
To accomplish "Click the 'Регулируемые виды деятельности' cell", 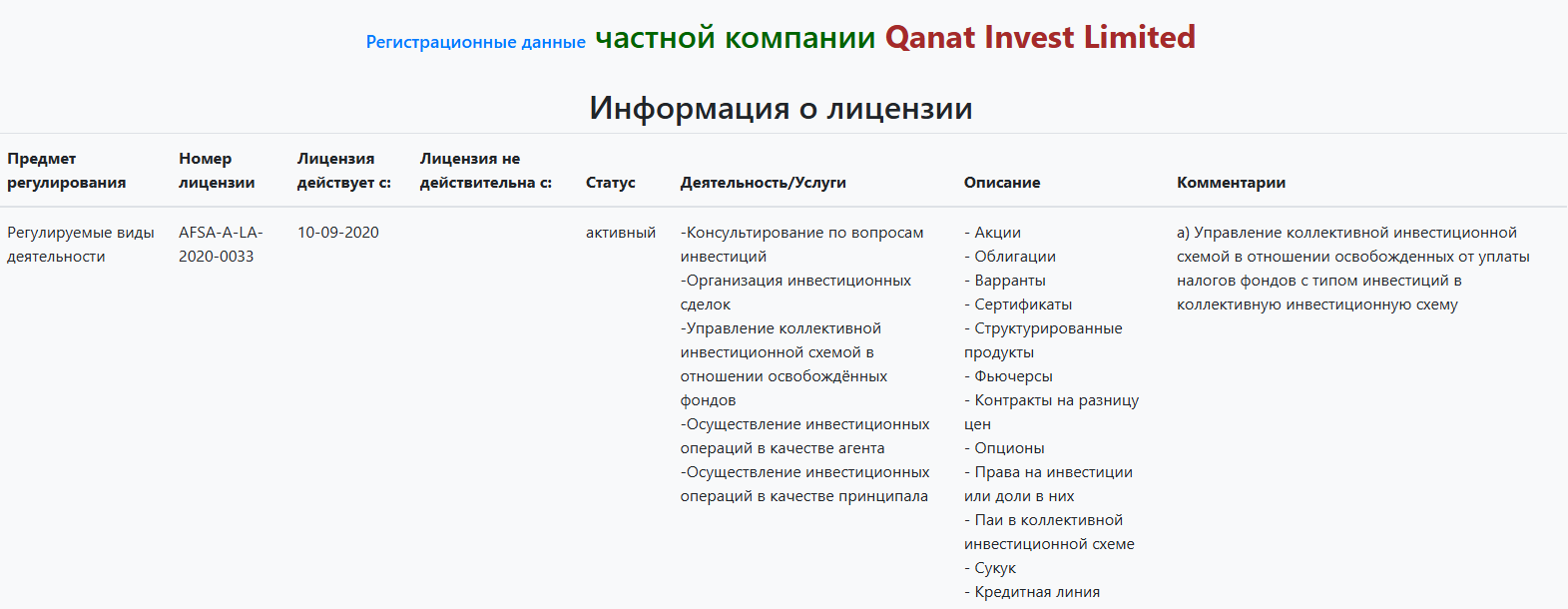I will tap(81, 245).
